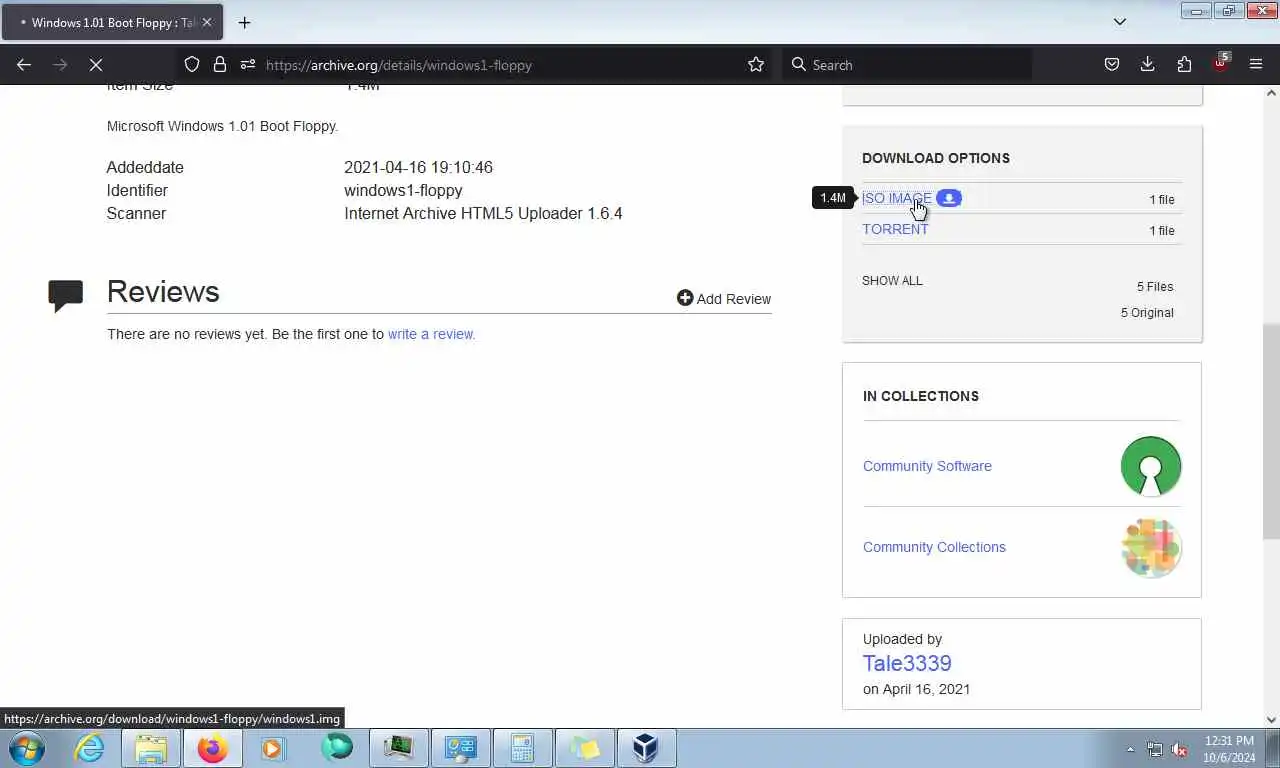This screenshot has height=768, width=1280.
Task: Open uploader Tale3339 profile
Action: pos(907,663)
